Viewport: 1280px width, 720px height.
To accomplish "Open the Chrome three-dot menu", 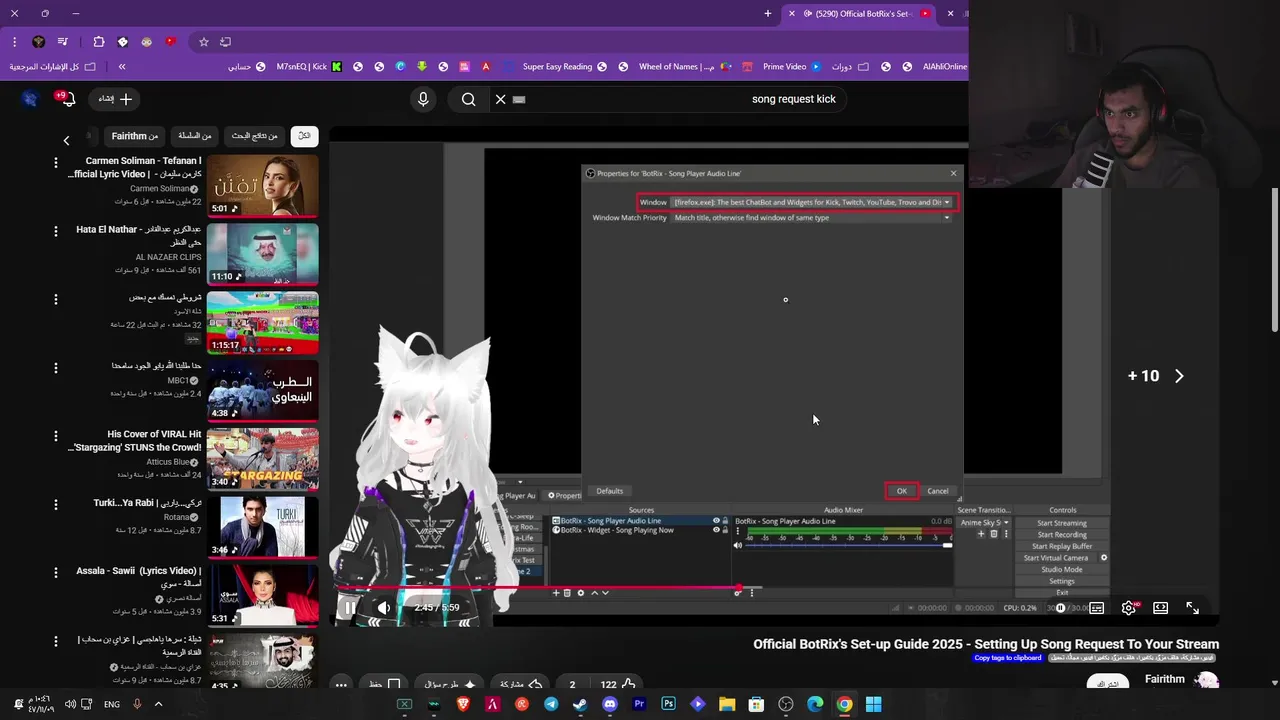I will click(14, 42).
